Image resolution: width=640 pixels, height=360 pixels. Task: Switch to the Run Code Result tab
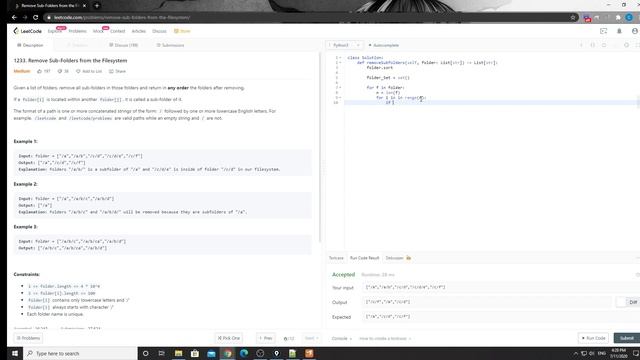coord(364,258)
